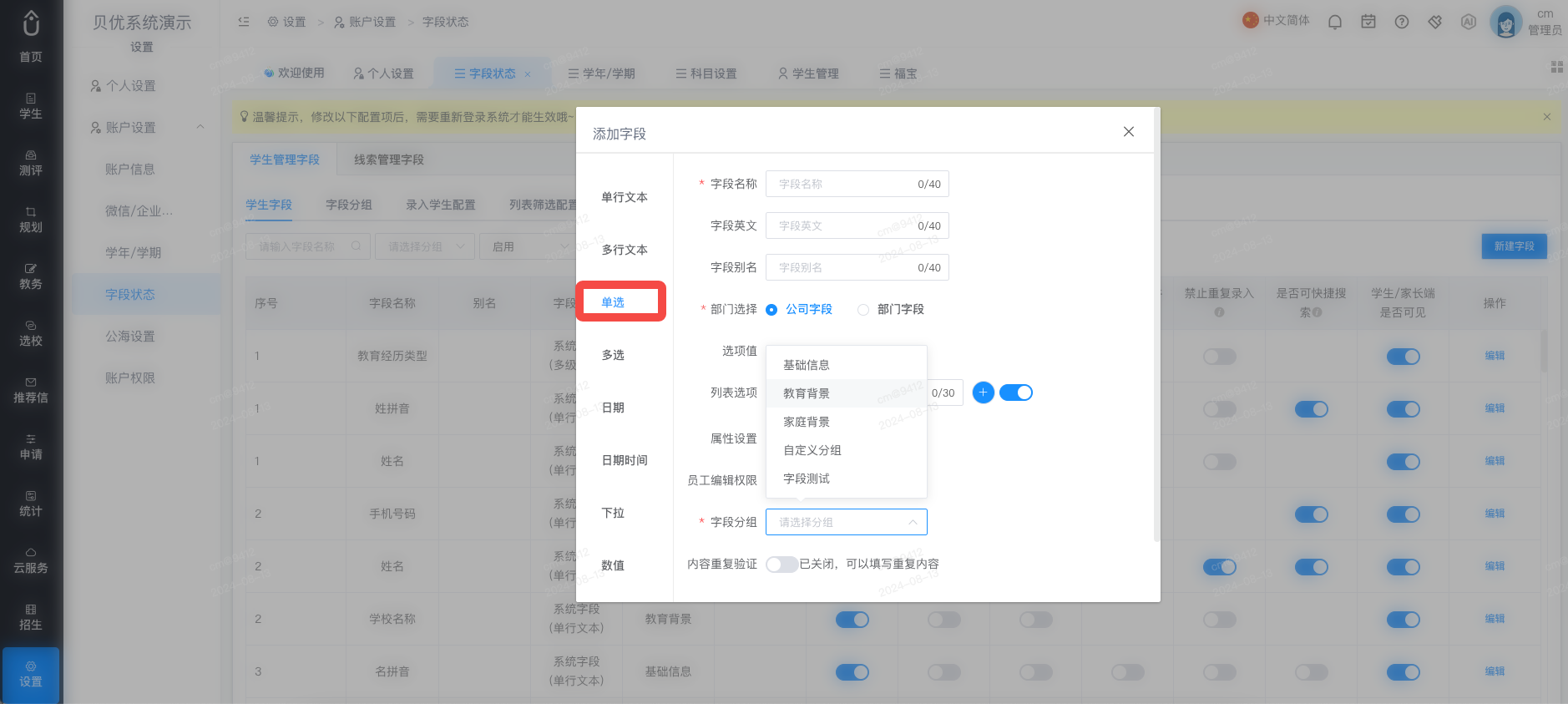Collapse the menu with fold icon
This screenshot has height=704, width=1568.
point(244,22)
